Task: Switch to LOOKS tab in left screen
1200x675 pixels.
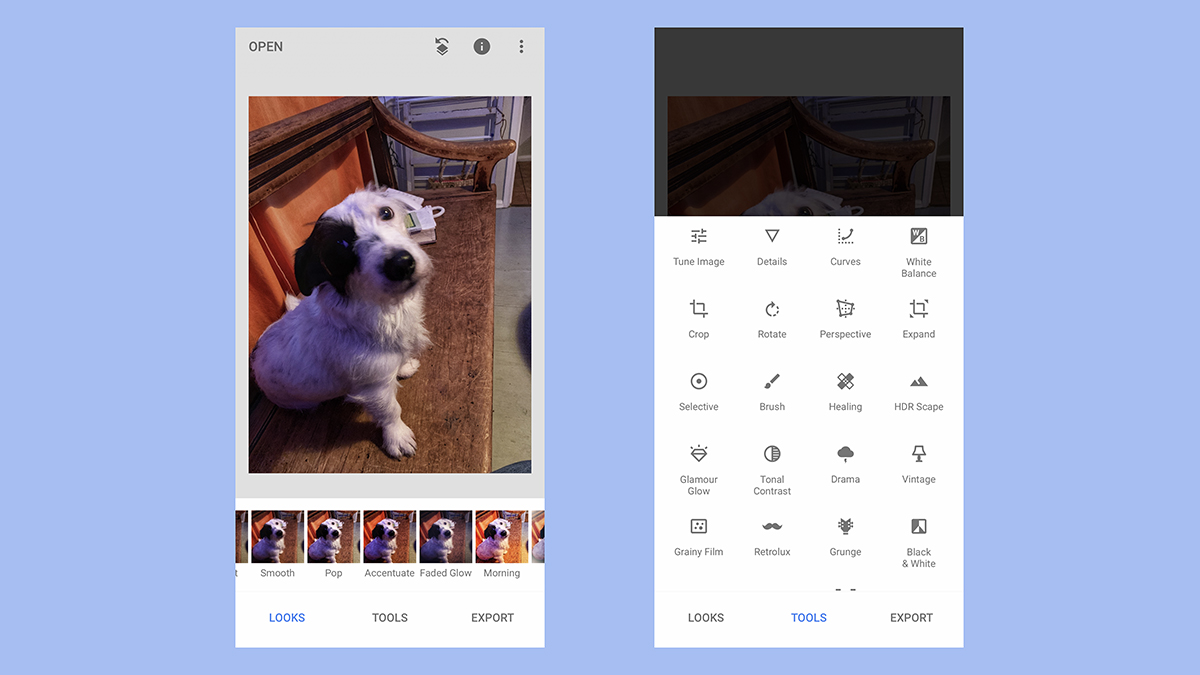Action: click(x=287, y=618)
